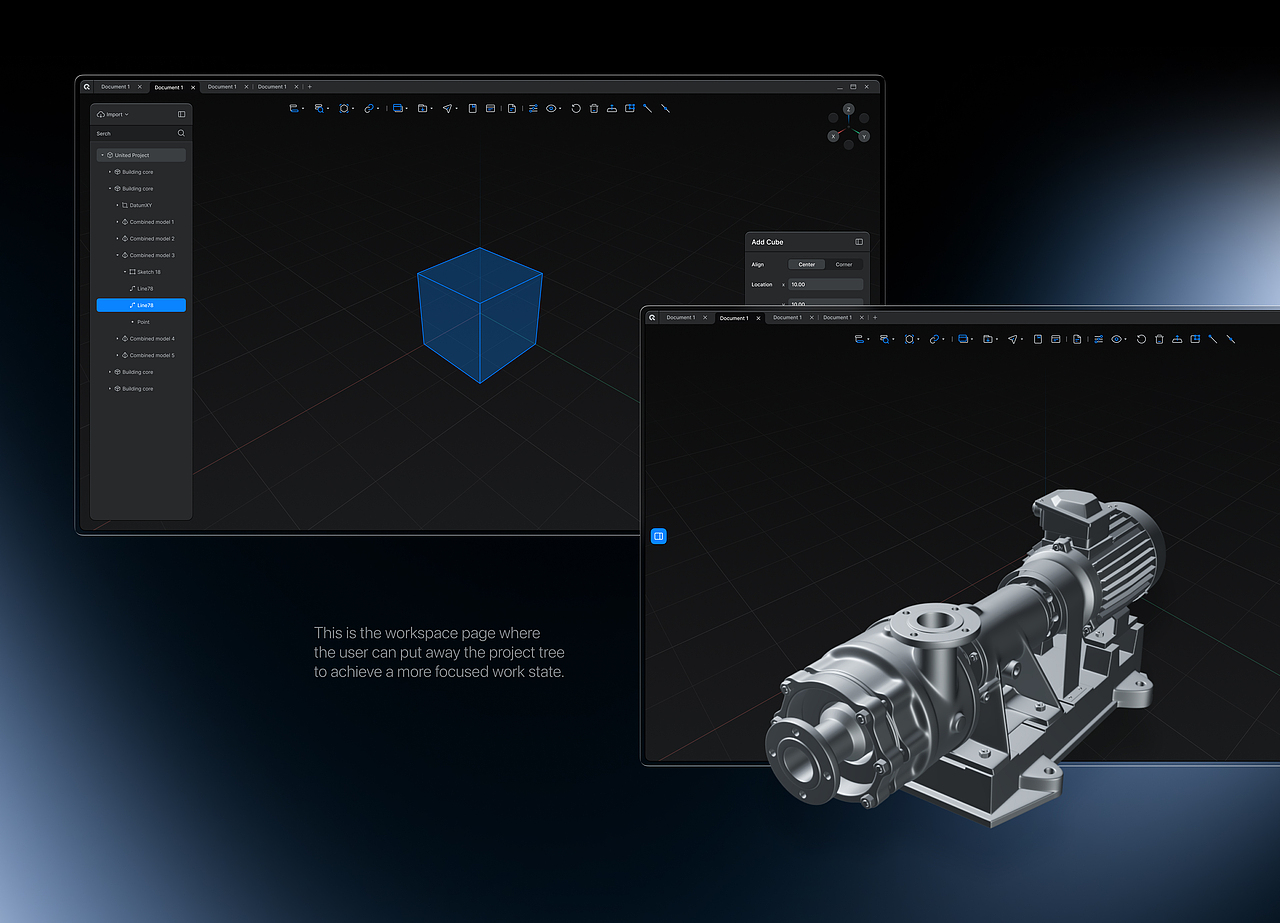Click the sliders settings icon in pump window toolbar
Viewport: 1280px width, 923px height.
pos(1098,339)
